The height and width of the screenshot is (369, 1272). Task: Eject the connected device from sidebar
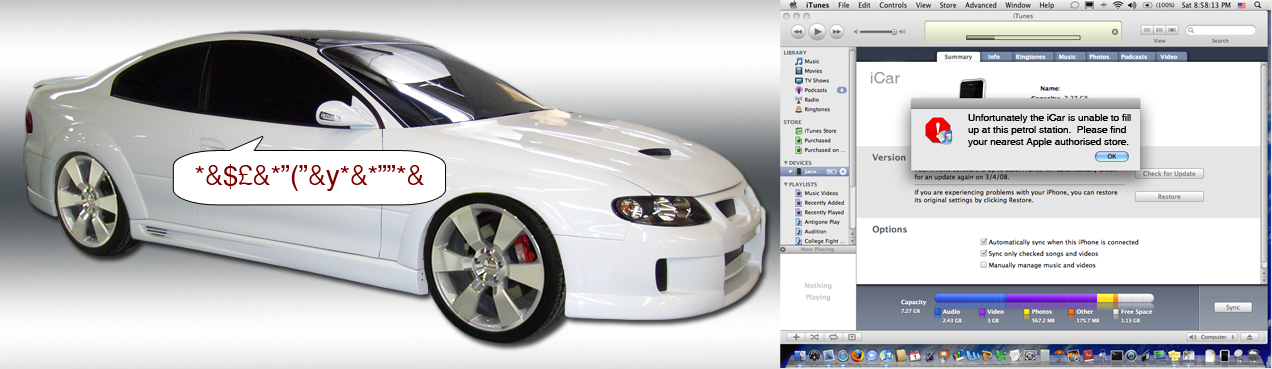843,172
